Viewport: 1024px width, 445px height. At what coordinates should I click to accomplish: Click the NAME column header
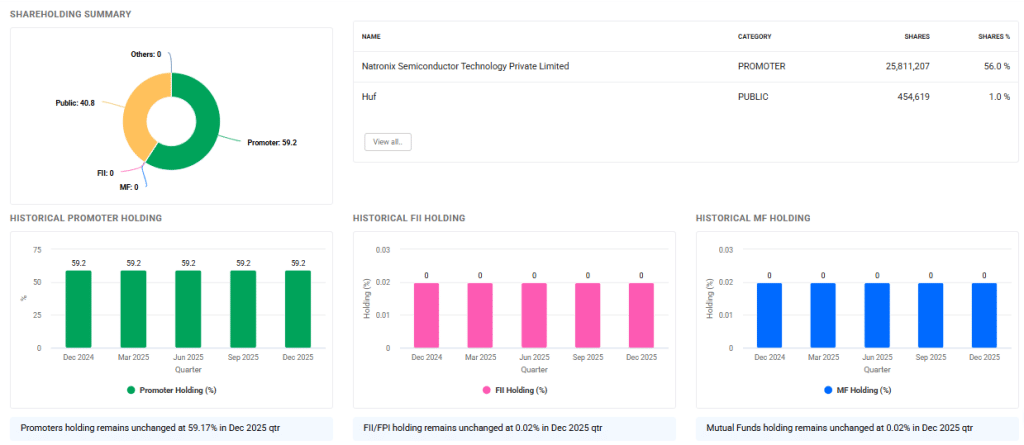(371, 37)
